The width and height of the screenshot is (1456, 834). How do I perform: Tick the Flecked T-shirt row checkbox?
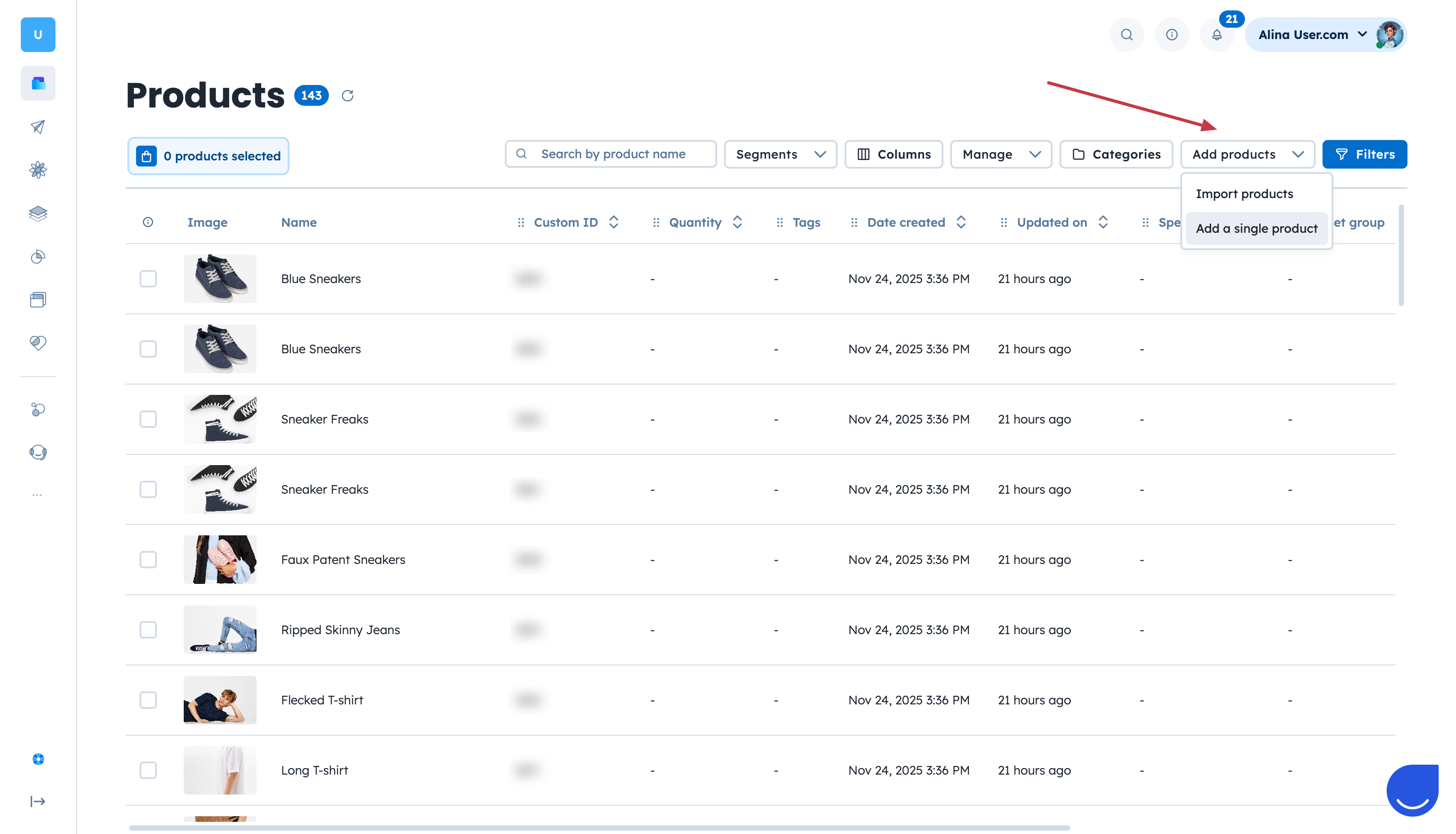pyautogui.click(x=148, y=700)
